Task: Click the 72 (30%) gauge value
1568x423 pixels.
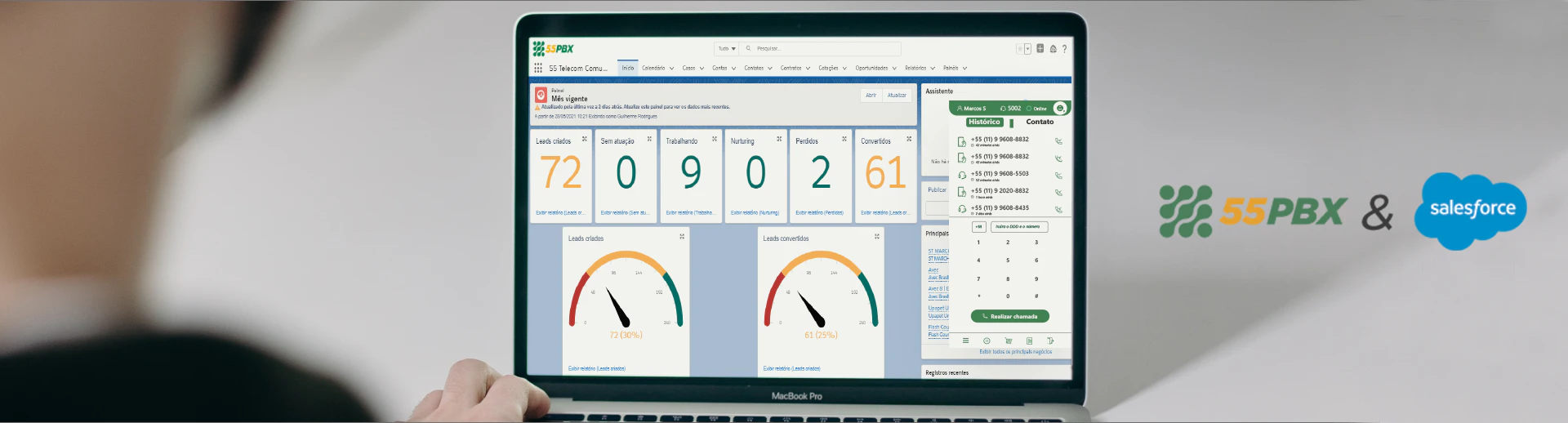Action: click(x=626, y=335)
